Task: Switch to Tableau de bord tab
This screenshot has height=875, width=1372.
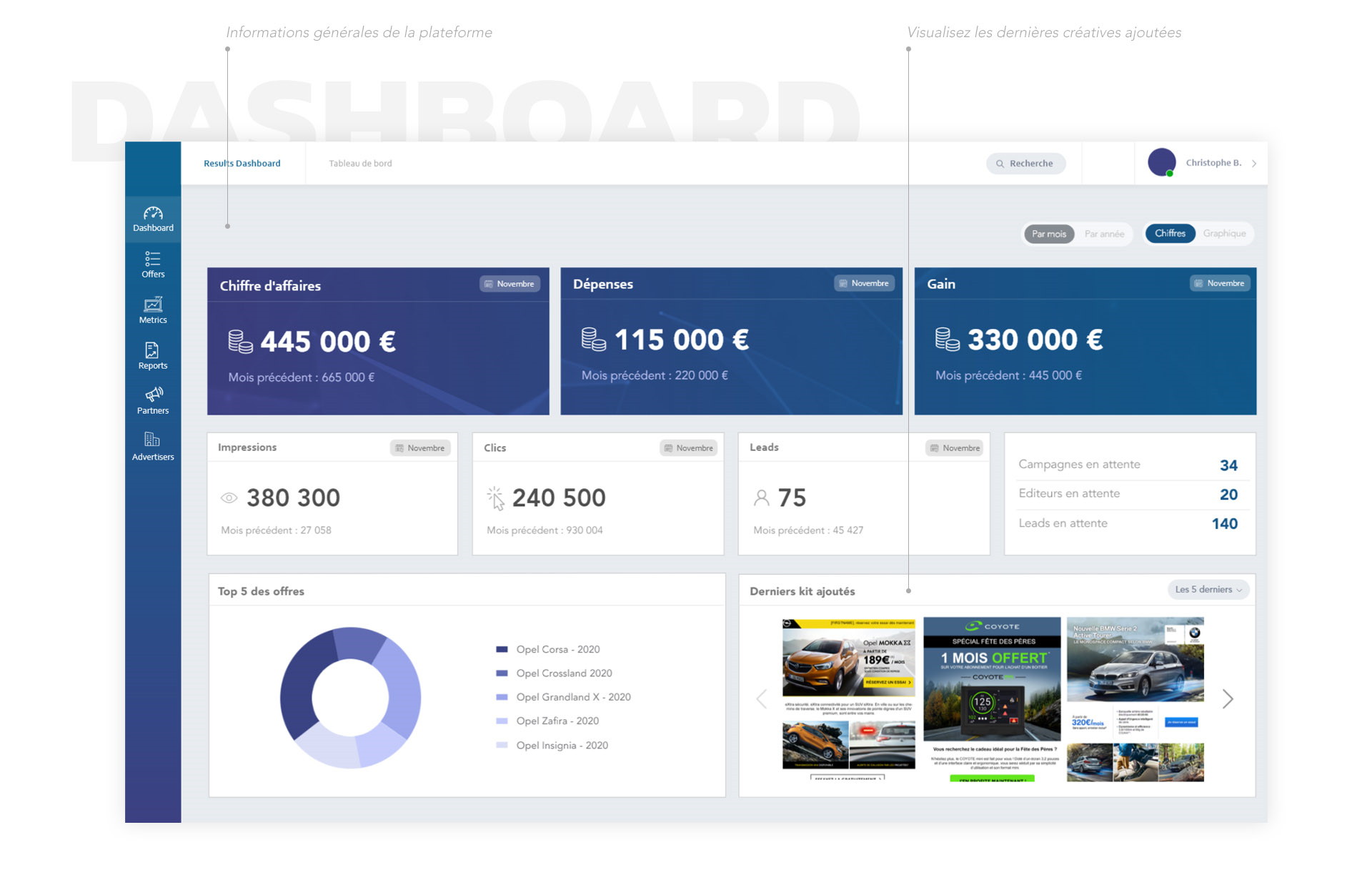Action: pyautogui.click(x=360, y=164)
